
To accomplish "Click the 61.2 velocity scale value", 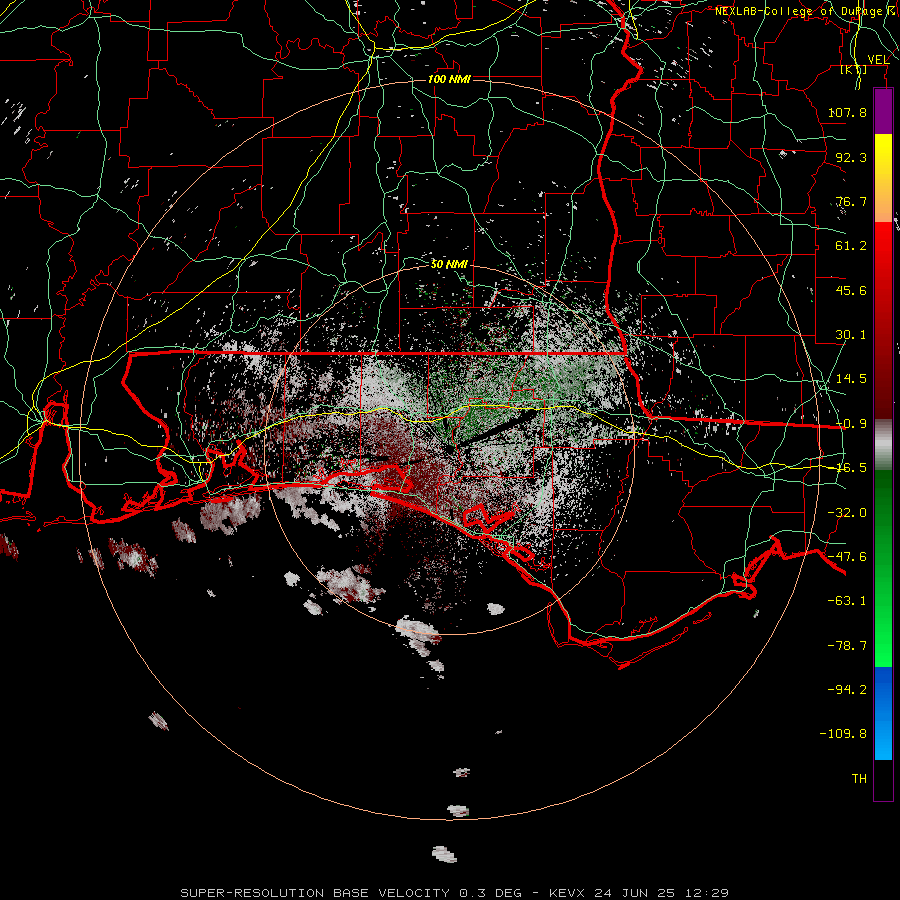I will pyautogui.click(x=851, y=246).
